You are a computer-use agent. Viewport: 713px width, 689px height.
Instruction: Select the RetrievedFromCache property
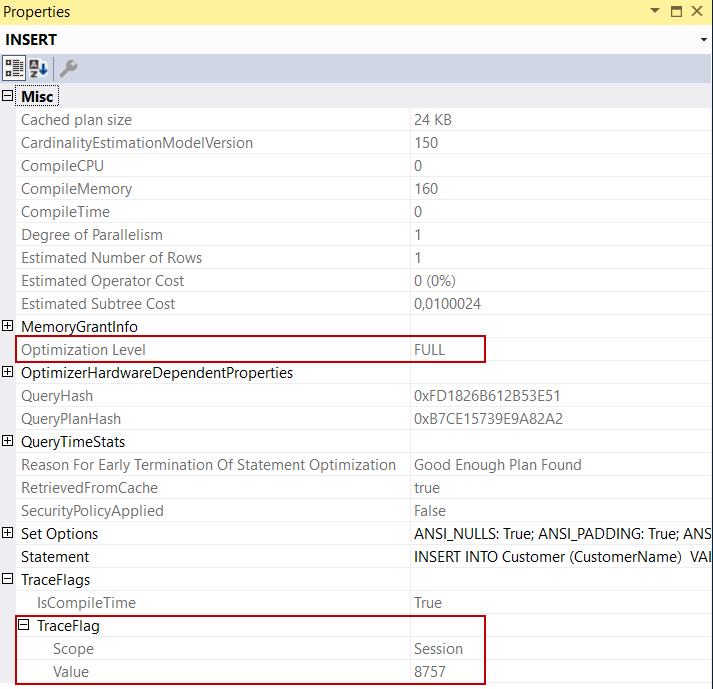pyautogui.click(x=89, y=488)
